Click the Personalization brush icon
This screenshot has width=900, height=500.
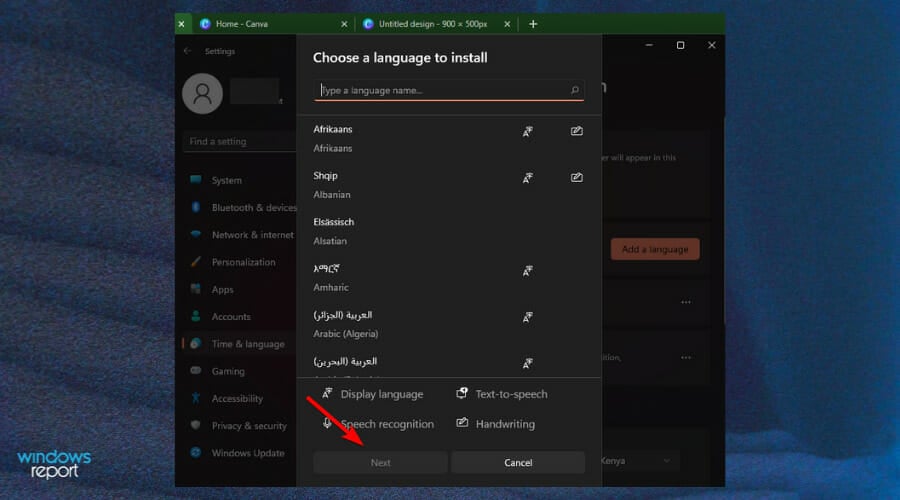click(x=196, y=261)
